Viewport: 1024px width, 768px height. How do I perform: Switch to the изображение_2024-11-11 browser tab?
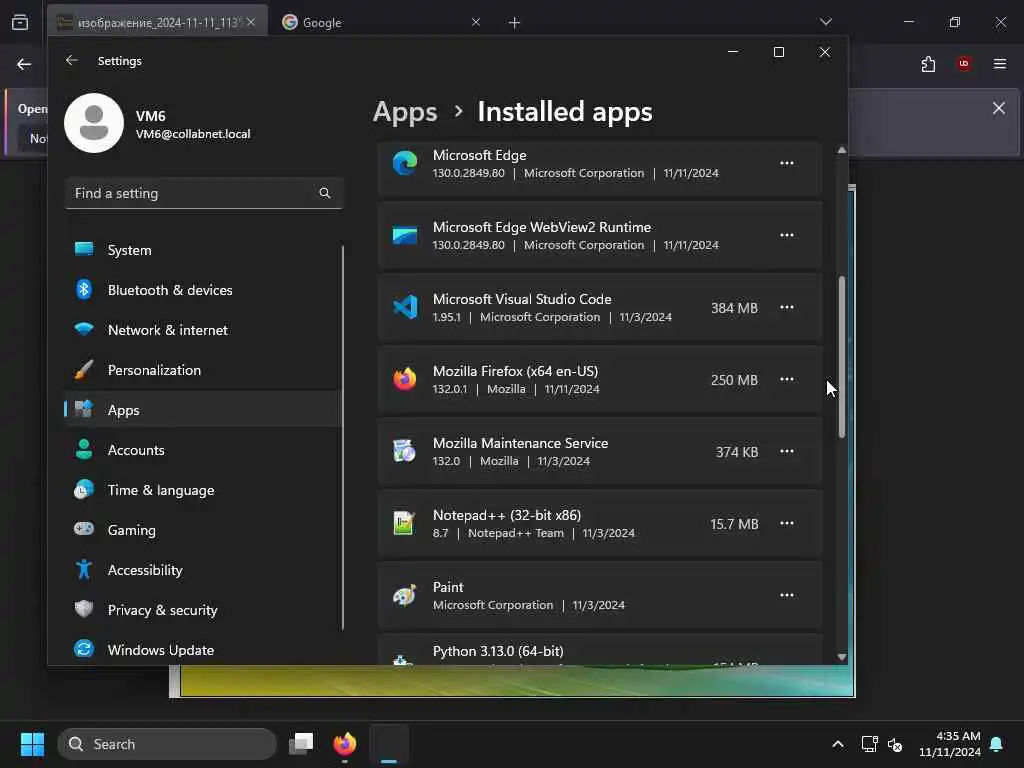[x=157, y=22]
